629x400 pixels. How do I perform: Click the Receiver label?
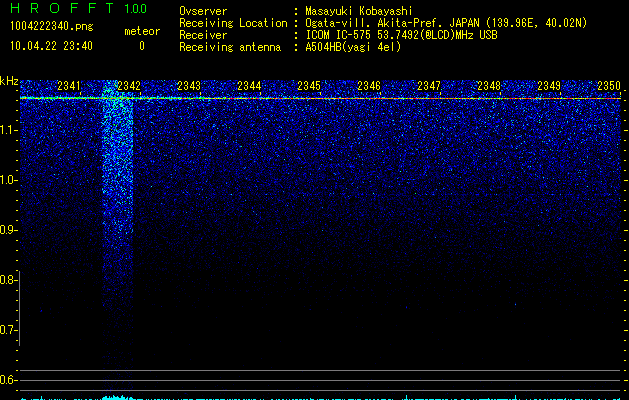pyautogui.click(x=203, y=35)
